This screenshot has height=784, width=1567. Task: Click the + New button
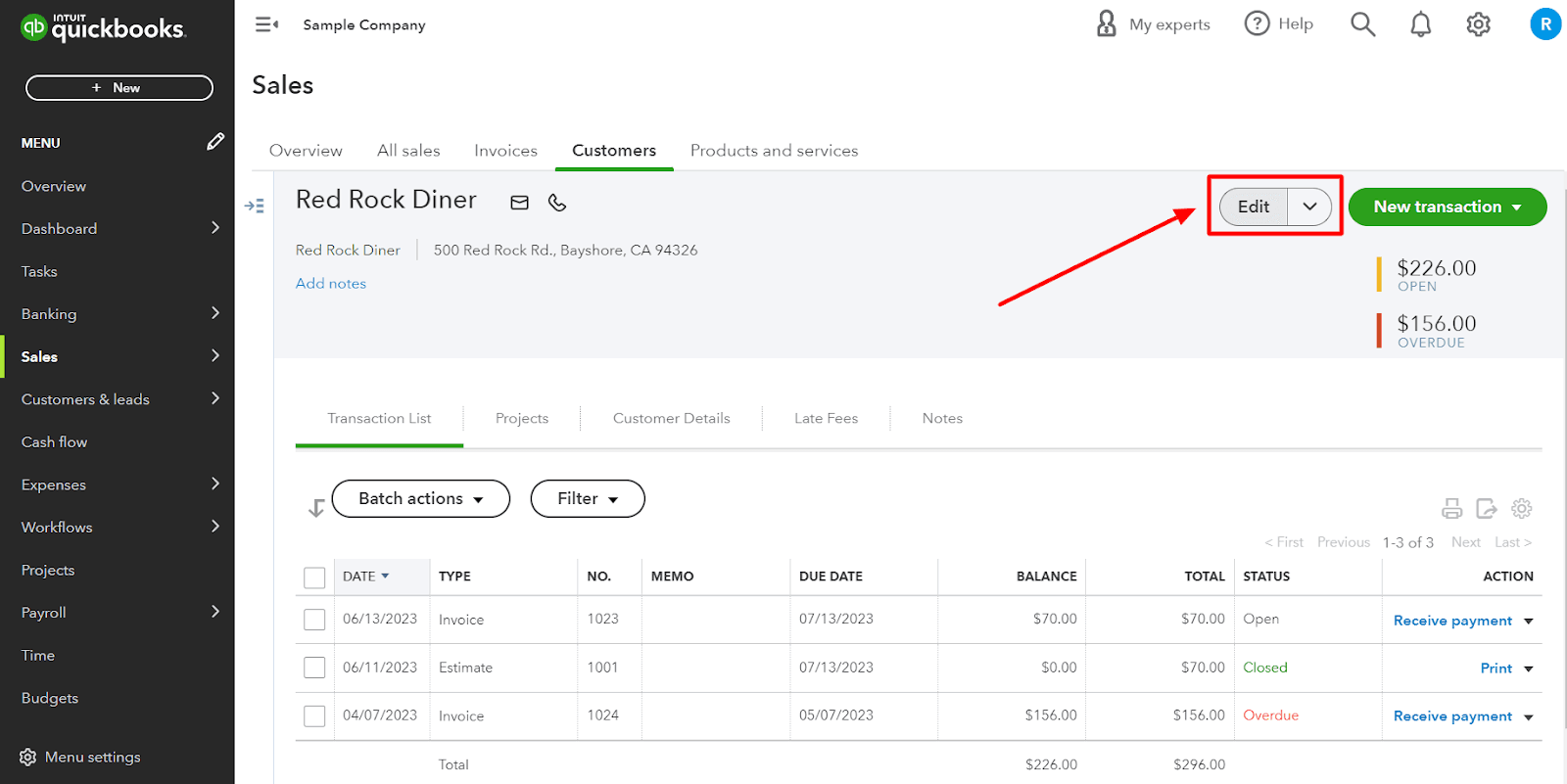[119, 88]
